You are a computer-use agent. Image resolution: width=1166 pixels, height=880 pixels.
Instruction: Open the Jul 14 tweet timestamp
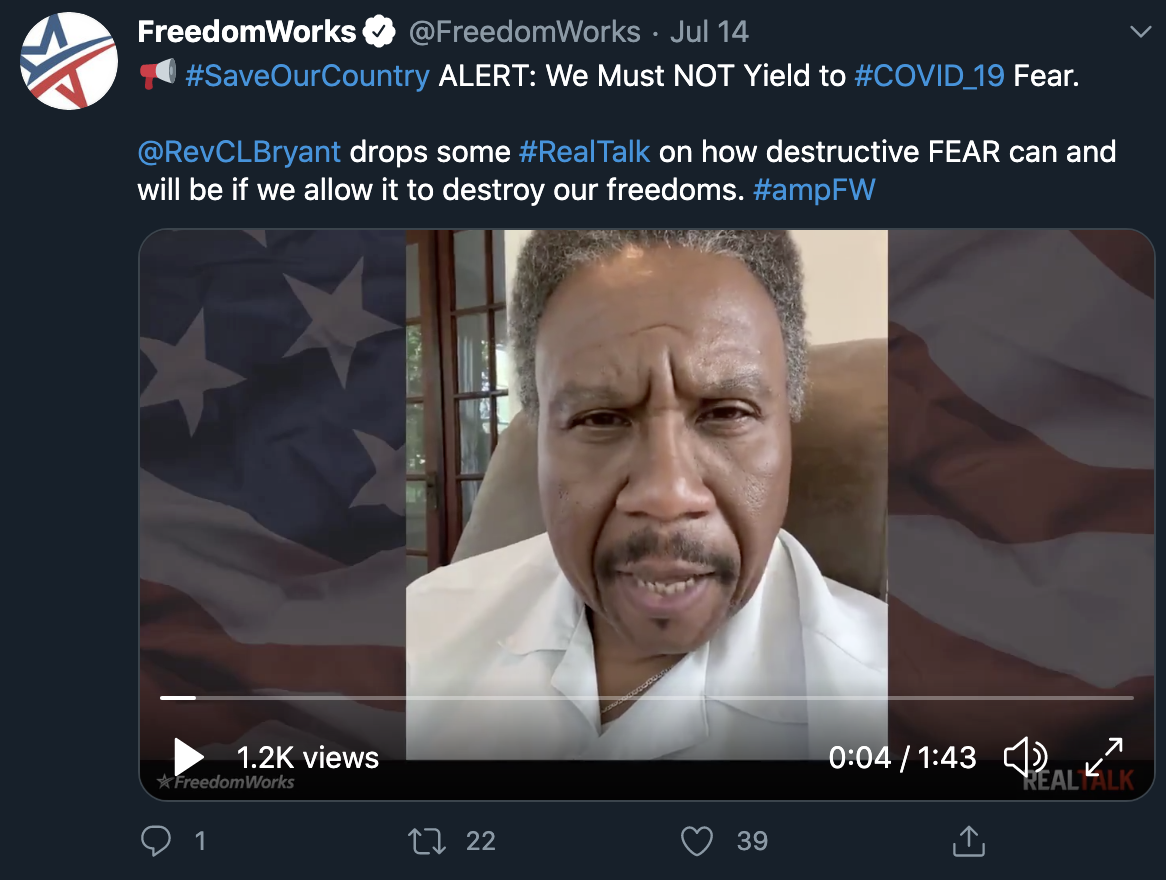pos(709,32)
